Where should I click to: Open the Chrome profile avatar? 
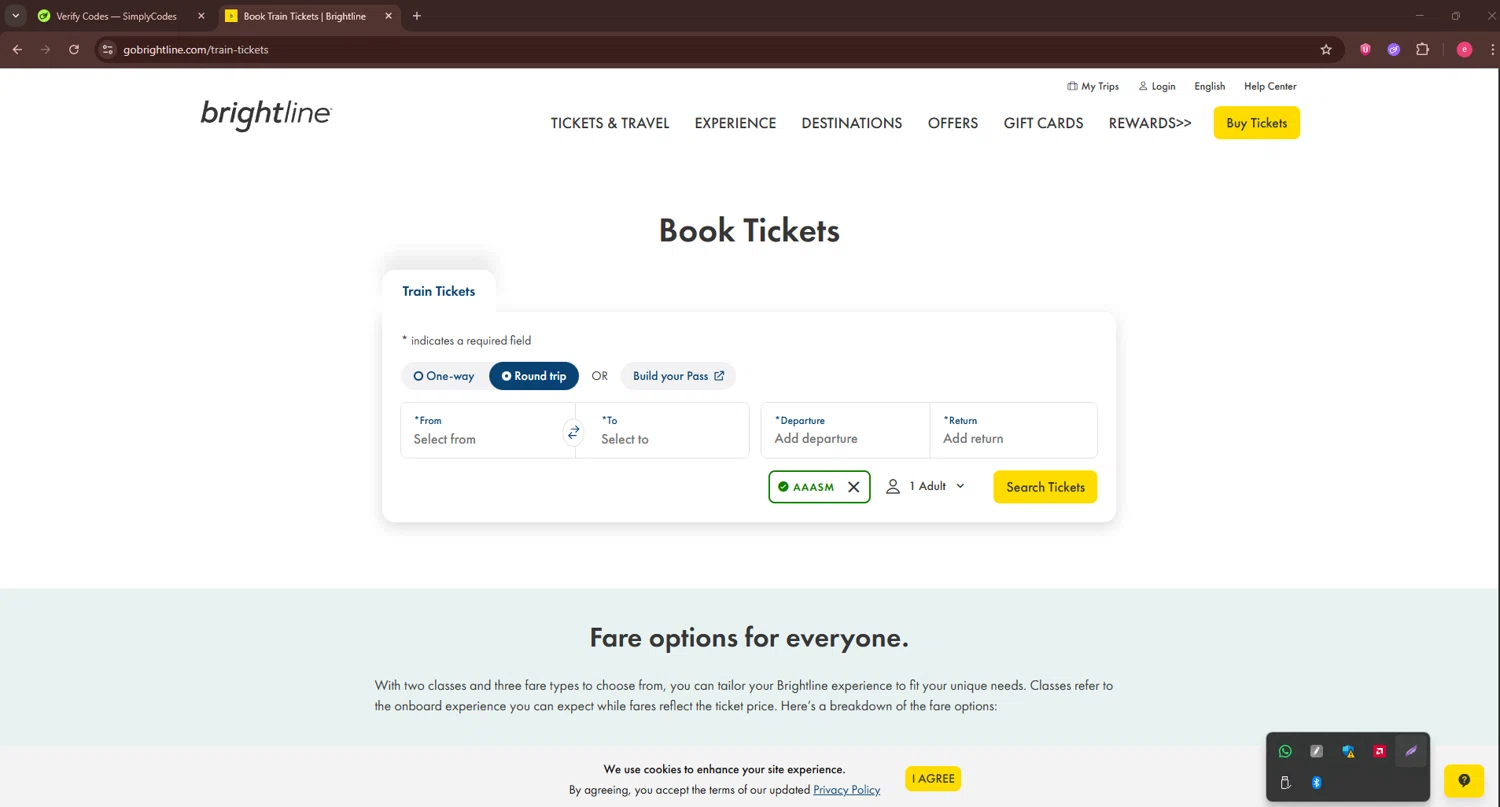(1464, 49)
